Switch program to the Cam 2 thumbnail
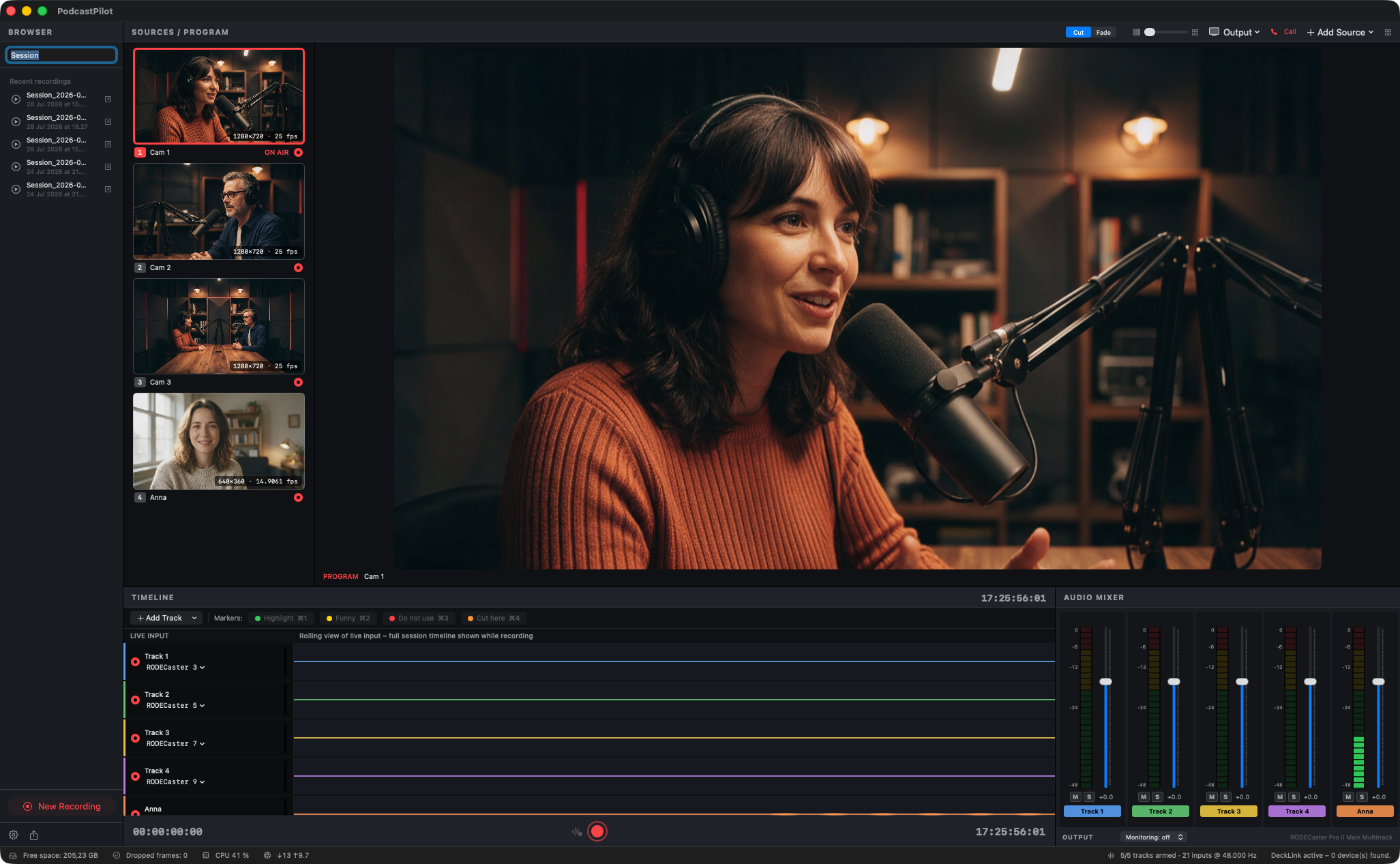Viewport: 1400px width, 864px height. click(219, 211)
